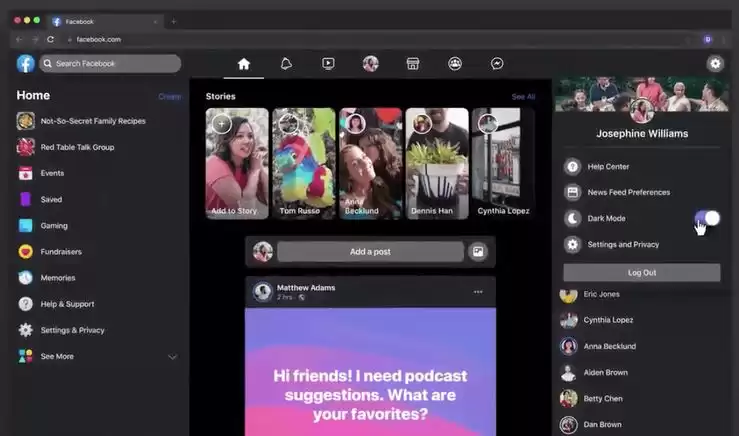The width and height of the screenshot is (739, 436).
Task: Open the Notifications bell tab
Action: coord(286,64)
